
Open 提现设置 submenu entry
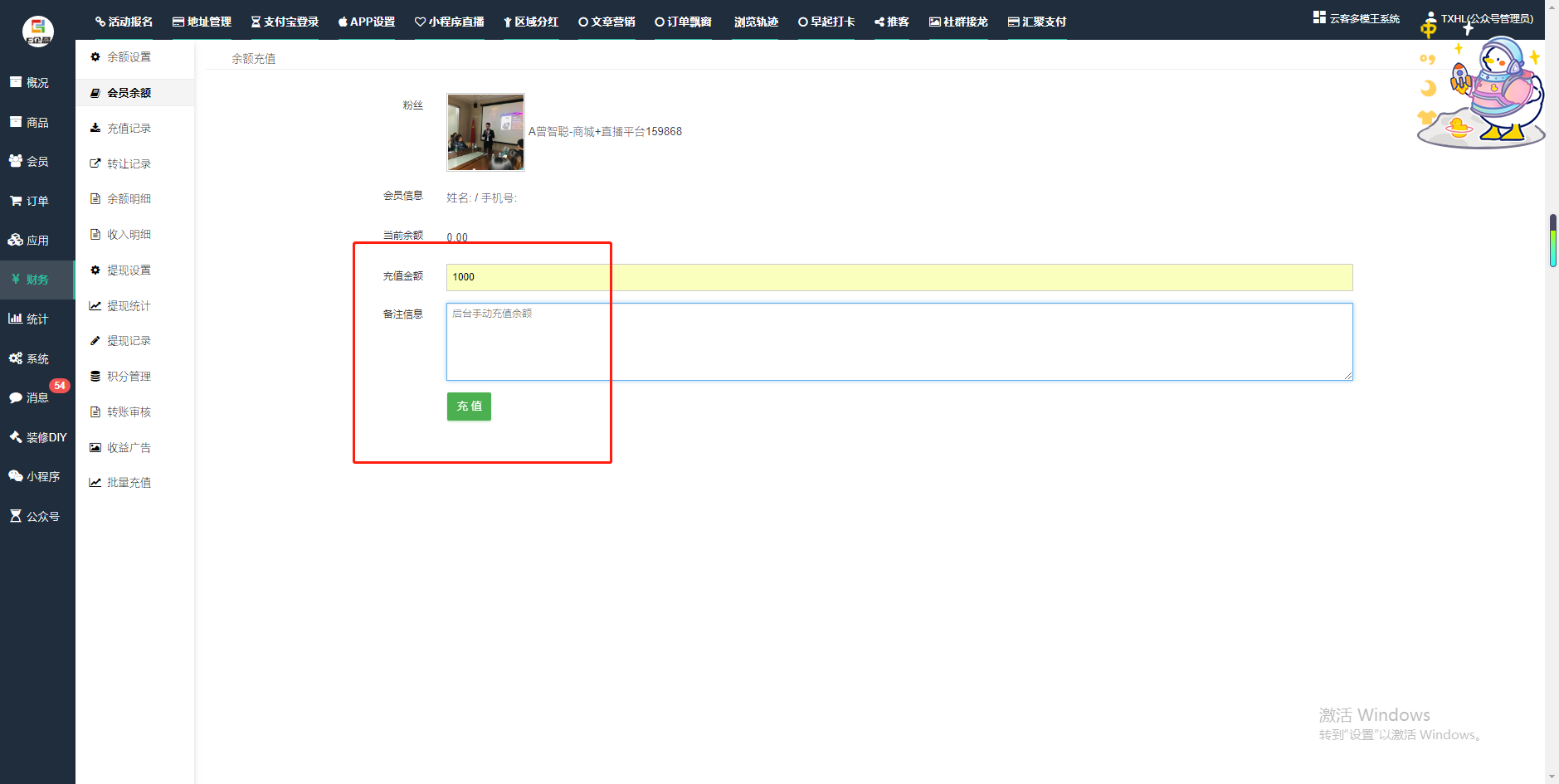(129, 270)
